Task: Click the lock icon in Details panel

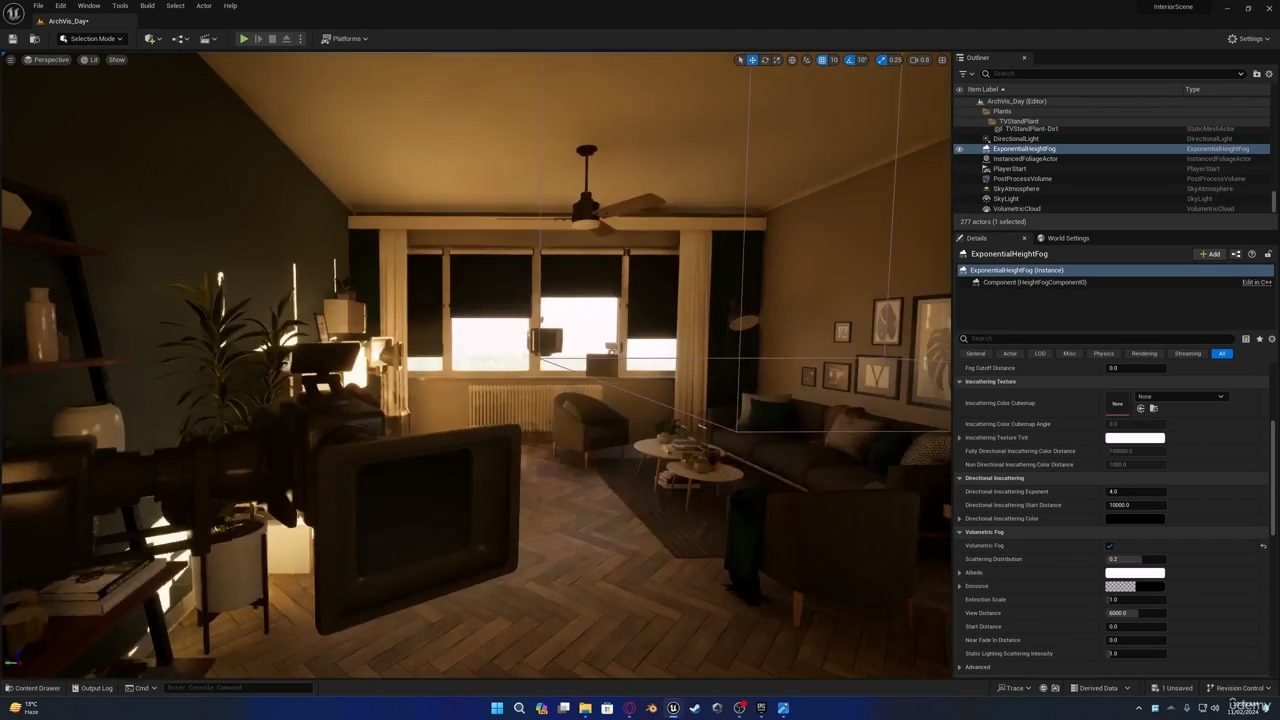Action: [x=1267, y=254]
